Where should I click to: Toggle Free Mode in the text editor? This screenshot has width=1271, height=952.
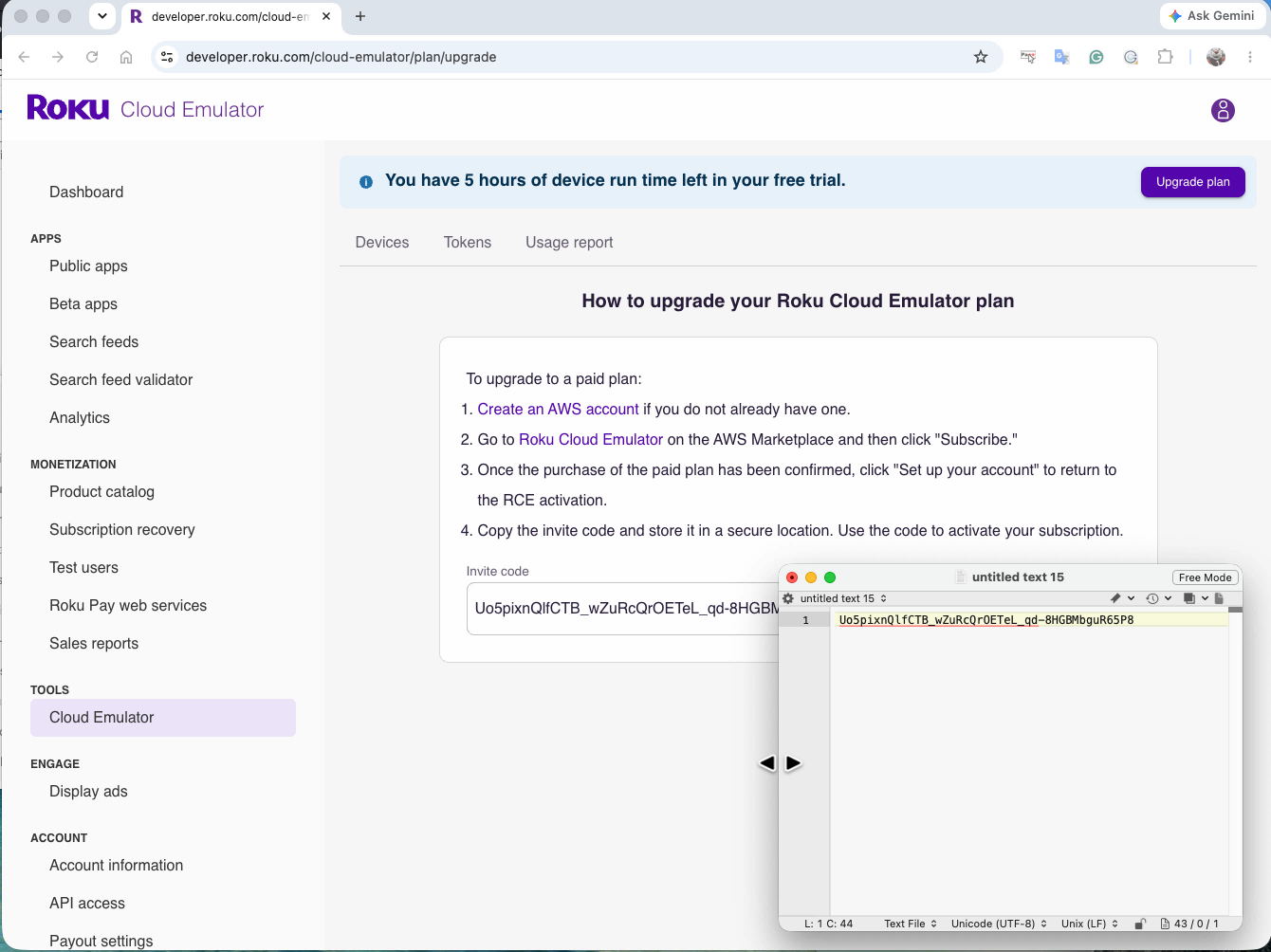tap(1205, 577)
